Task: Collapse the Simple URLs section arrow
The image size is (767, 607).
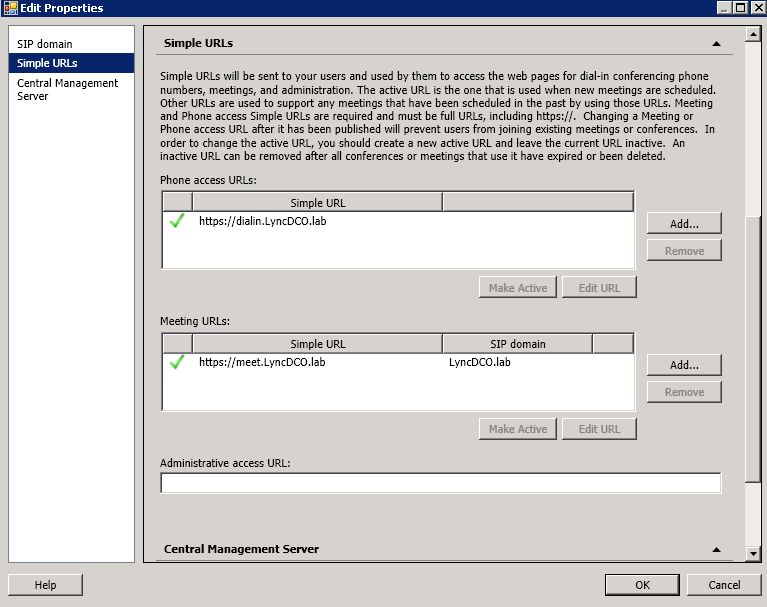Action: click(x=716, y=44)
